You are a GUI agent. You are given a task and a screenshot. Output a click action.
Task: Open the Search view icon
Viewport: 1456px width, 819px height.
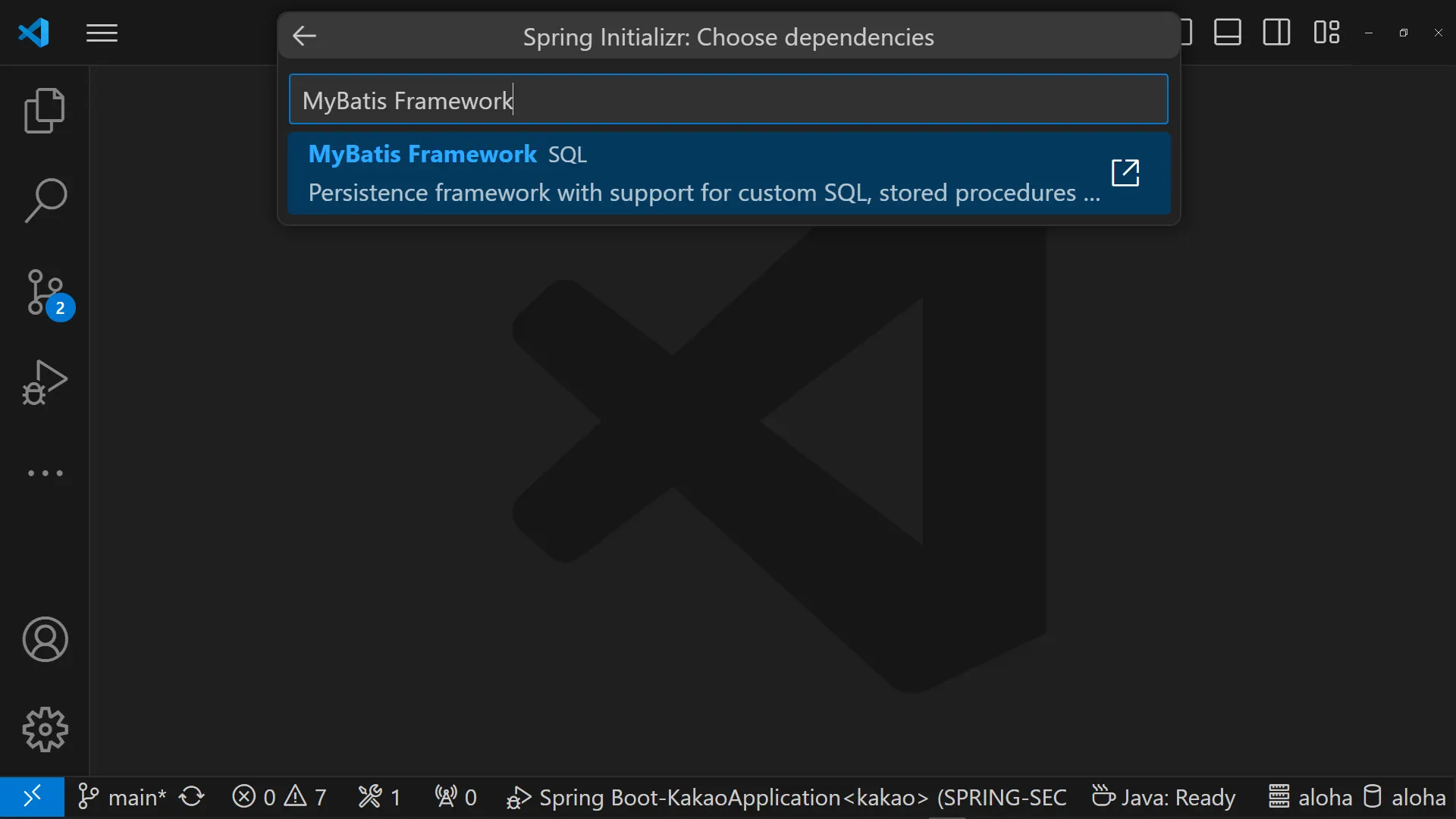(45, 201)
